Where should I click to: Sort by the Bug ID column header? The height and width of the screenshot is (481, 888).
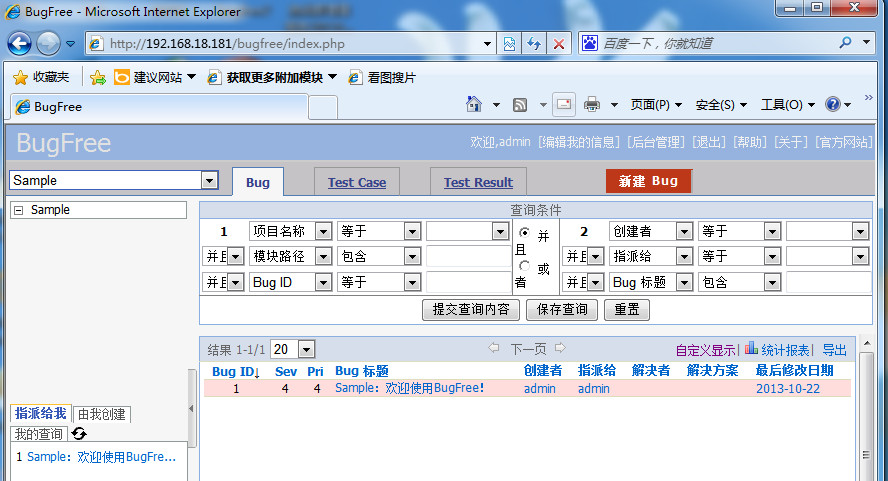[x=236, y=372]
